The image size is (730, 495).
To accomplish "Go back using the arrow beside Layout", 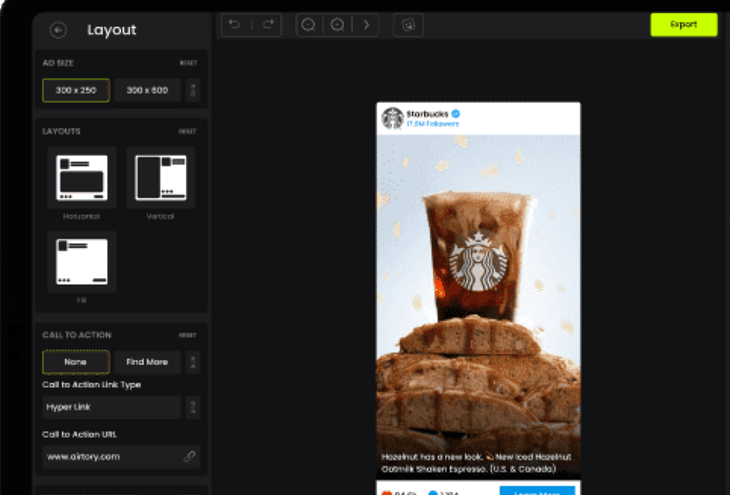I will [x=58, y=30].
